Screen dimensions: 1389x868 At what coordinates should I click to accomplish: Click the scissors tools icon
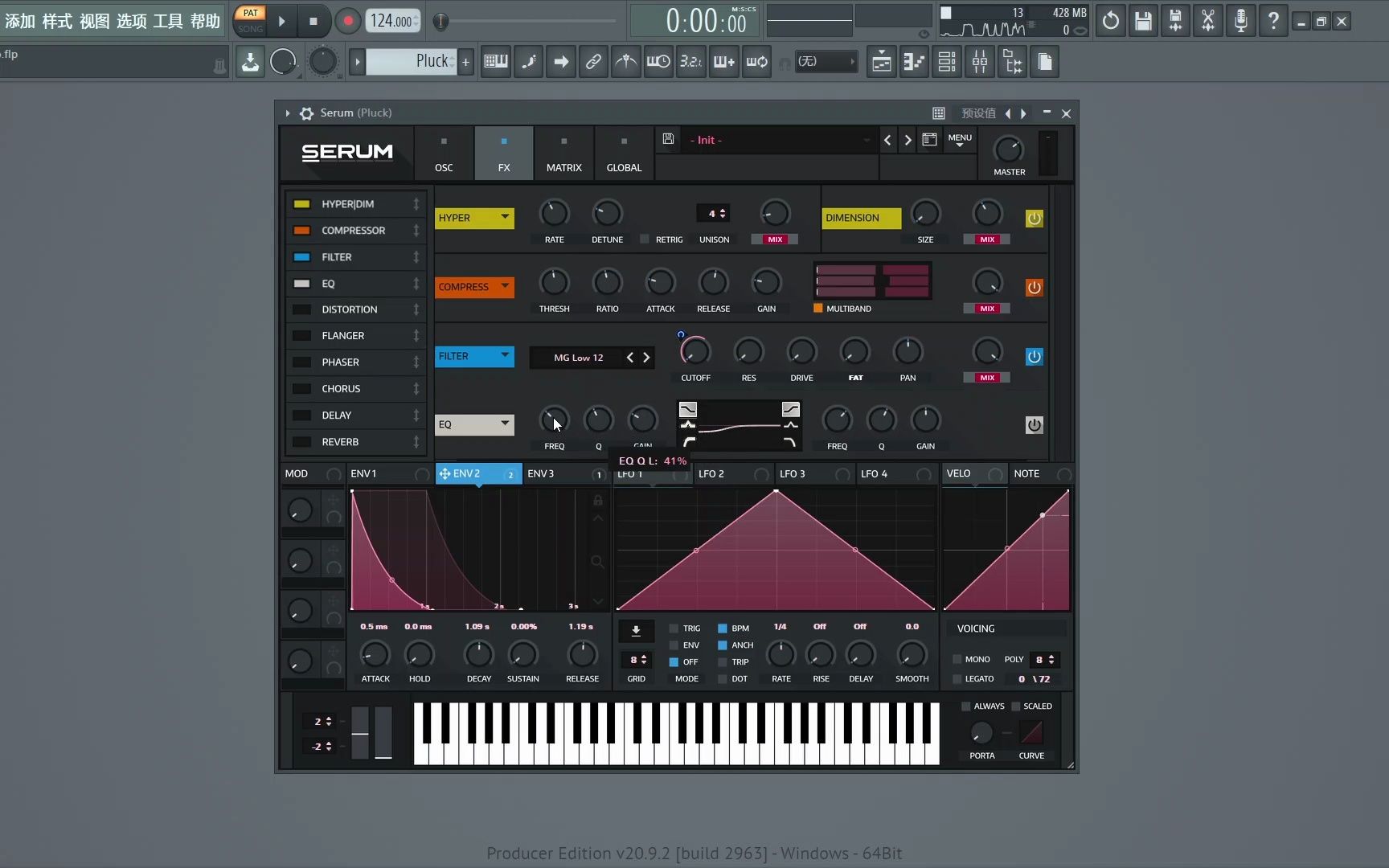click(x=1208, y=21)
